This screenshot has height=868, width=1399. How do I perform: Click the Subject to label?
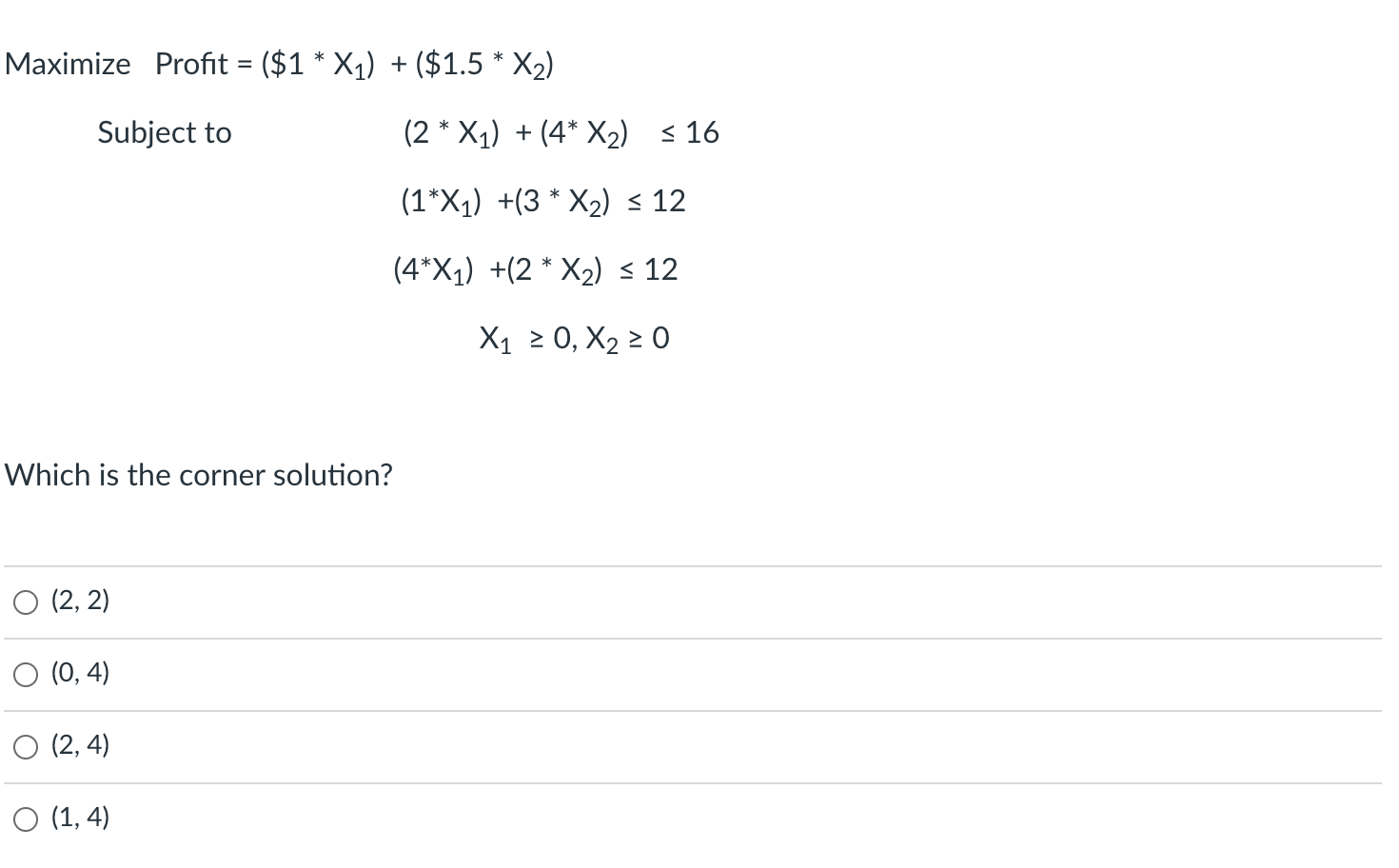pyautogui.click(x=165, y=132)
